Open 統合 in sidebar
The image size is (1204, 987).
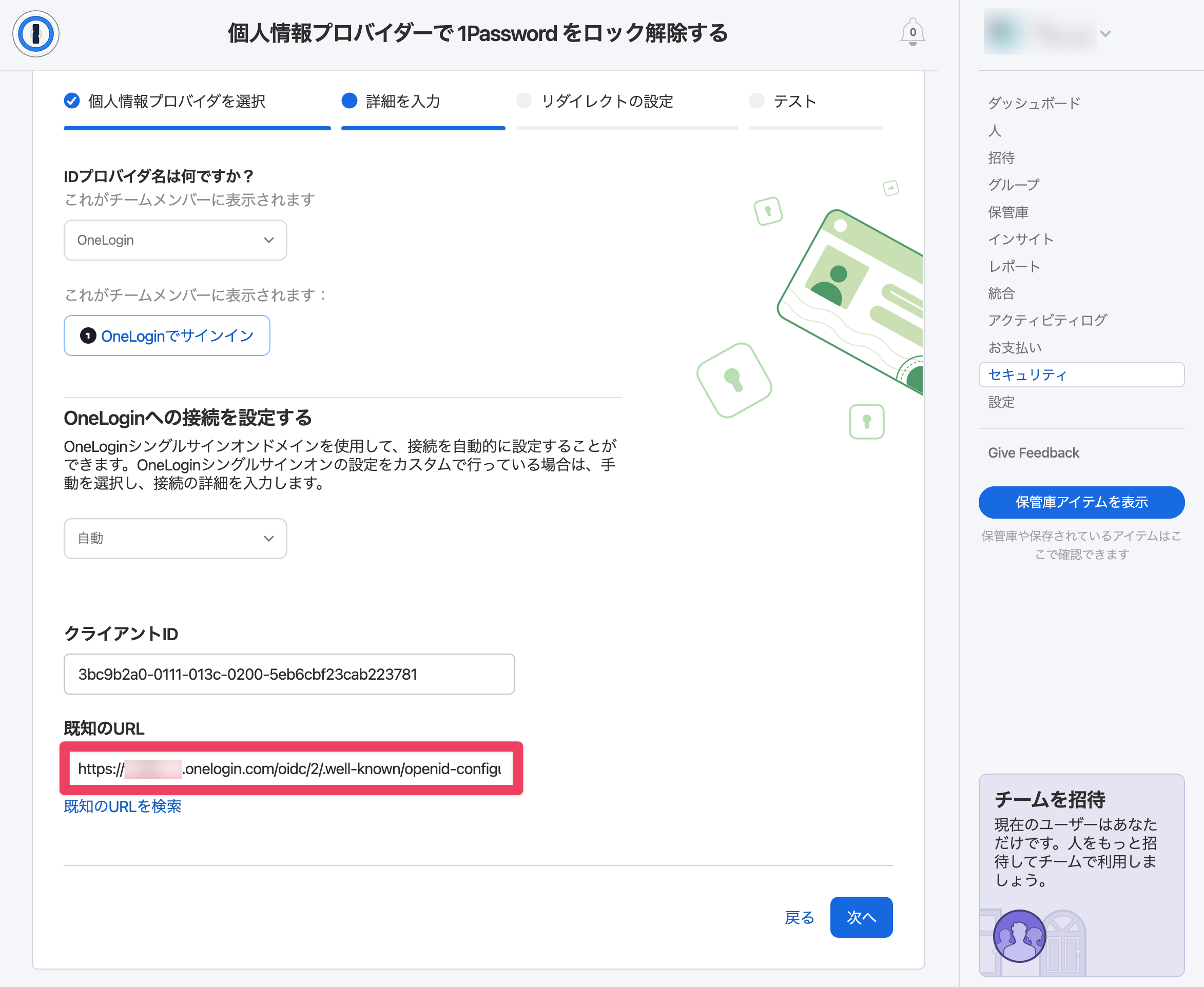tap(1001, 293)
